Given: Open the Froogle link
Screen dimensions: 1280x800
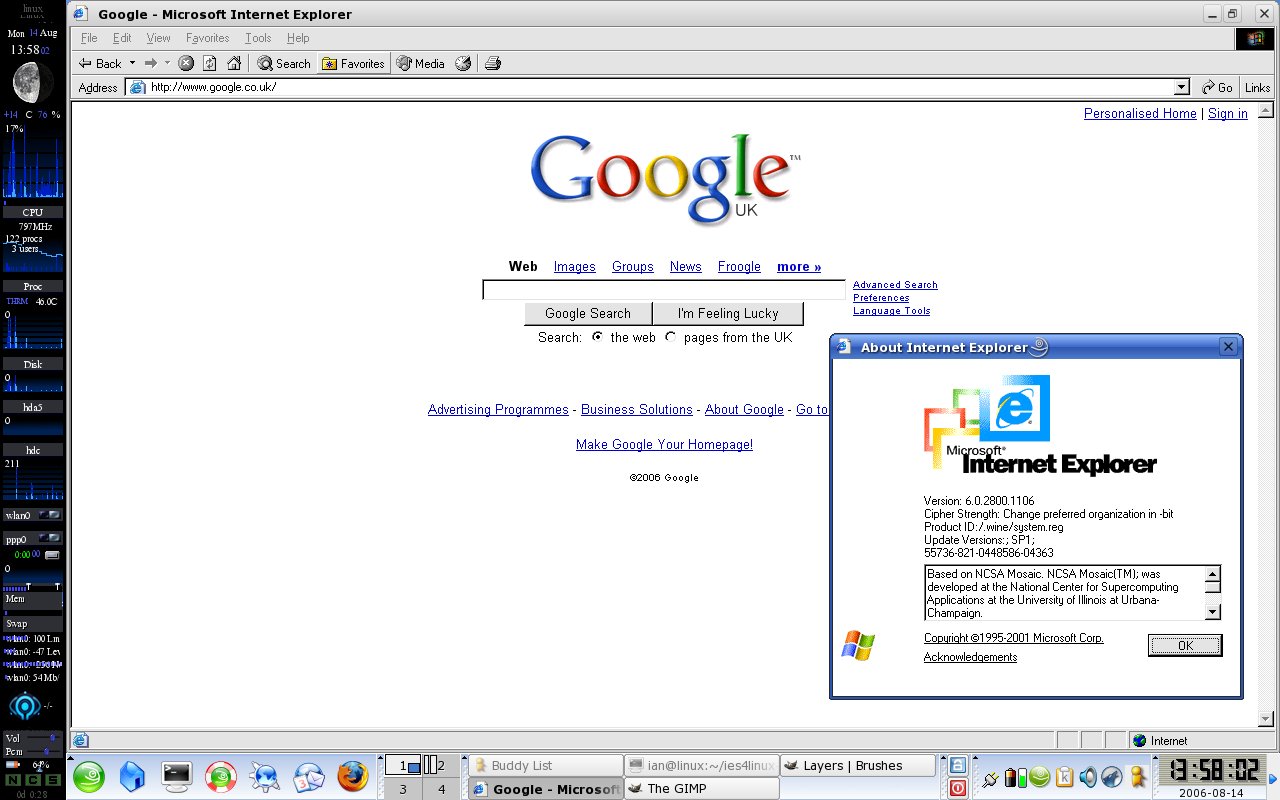Looking at the screenshot, I should click(739, 267).
